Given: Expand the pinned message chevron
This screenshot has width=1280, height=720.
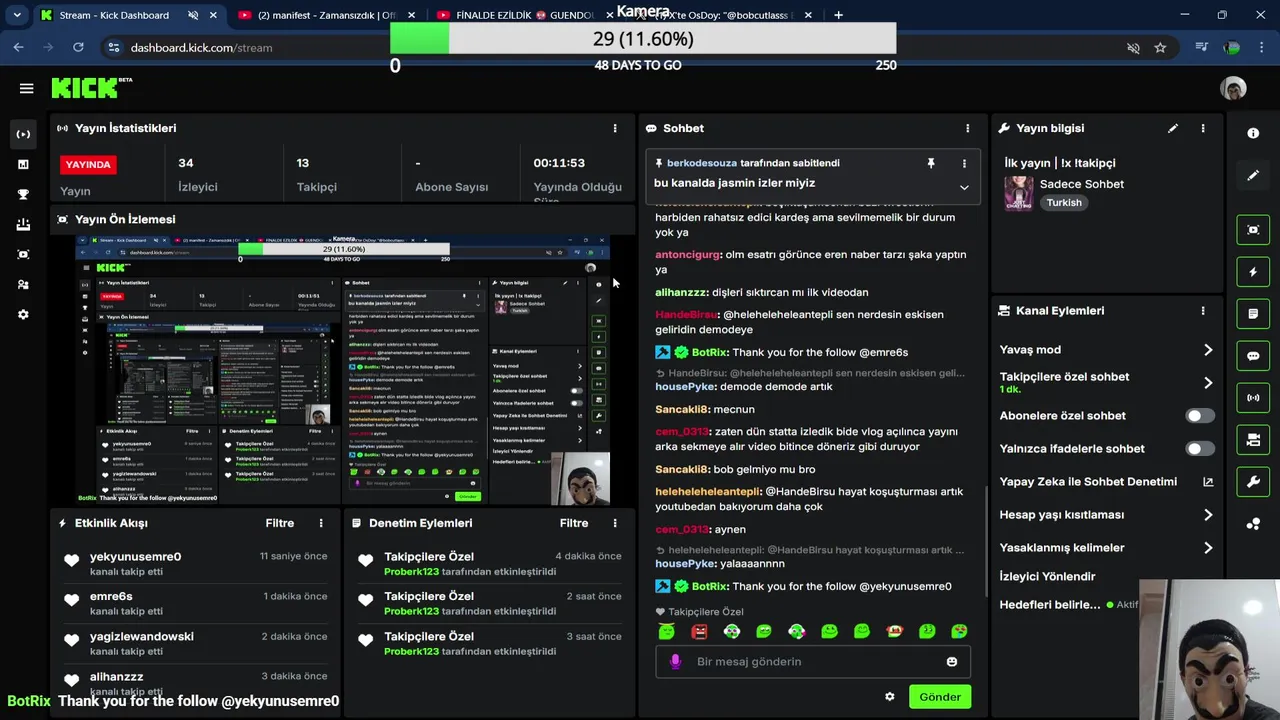Looking at the screenshot, I should [964, 187].
